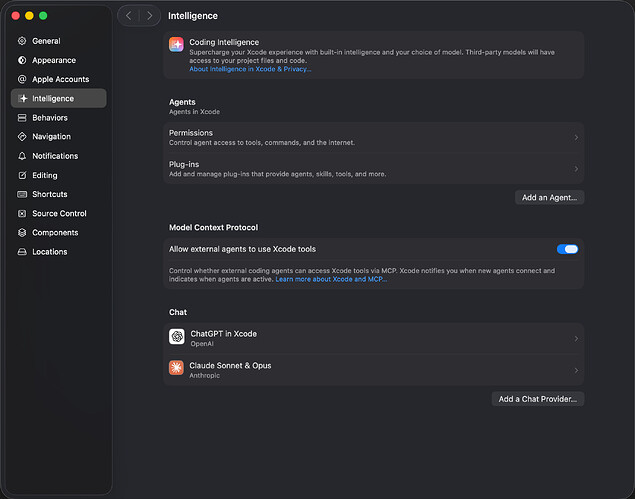Click the ChatGPT OpenAI logo icon

pos(177,337)
